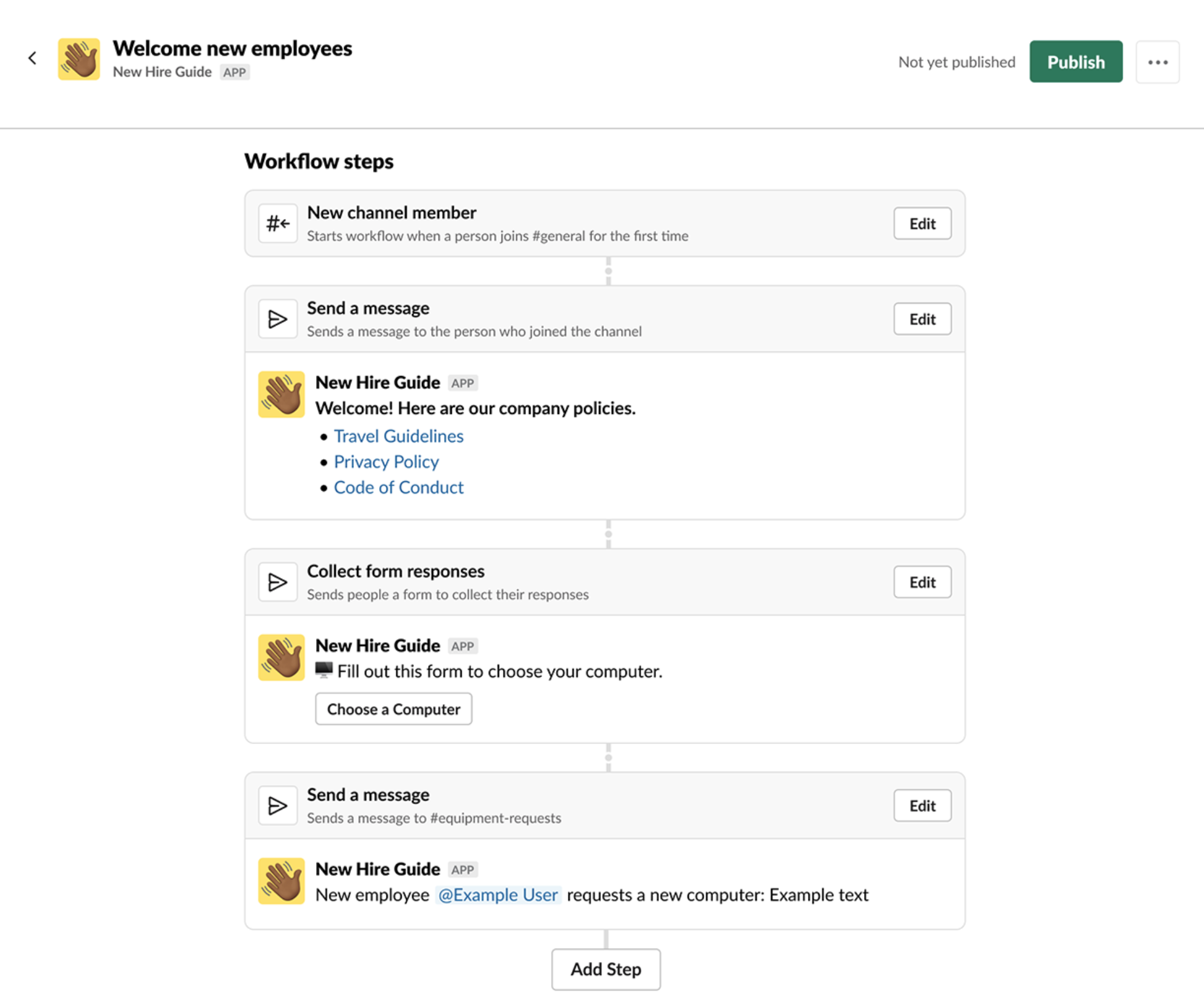Click the Choose a Computer button
1204x1008 pixels.
(393, 709)
